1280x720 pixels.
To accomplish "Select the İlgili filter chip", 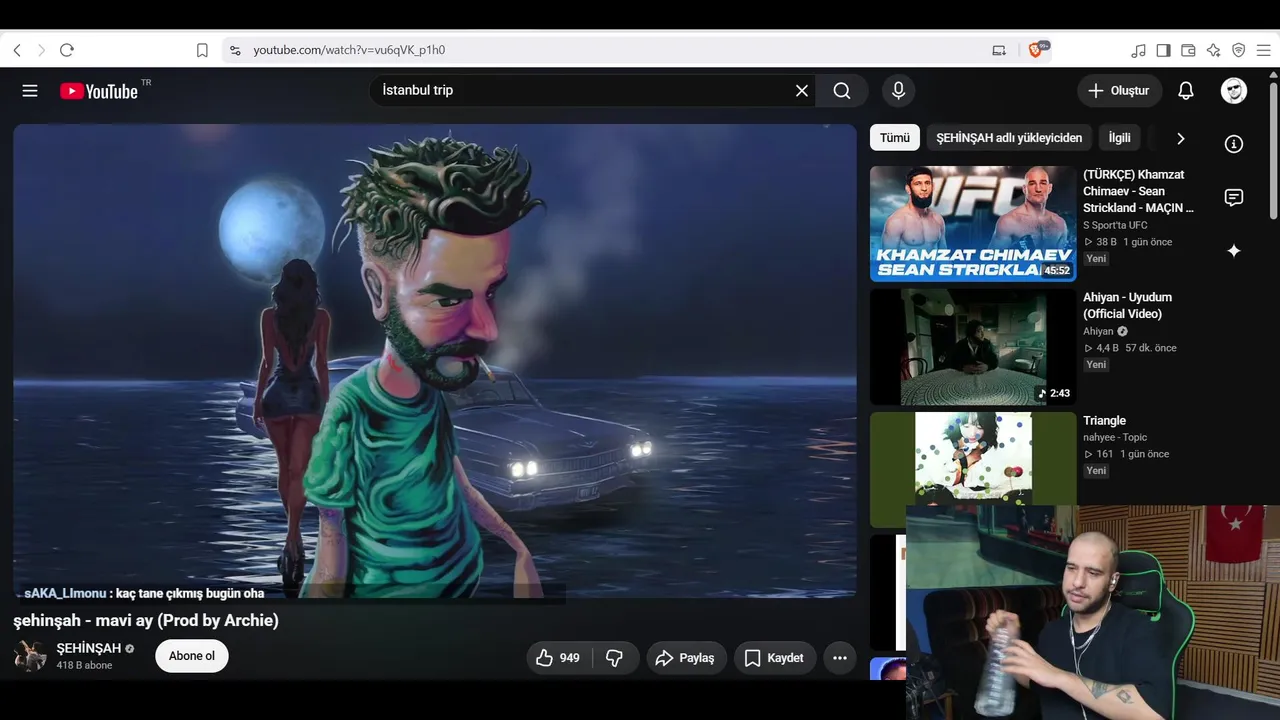I will 1119,138.
